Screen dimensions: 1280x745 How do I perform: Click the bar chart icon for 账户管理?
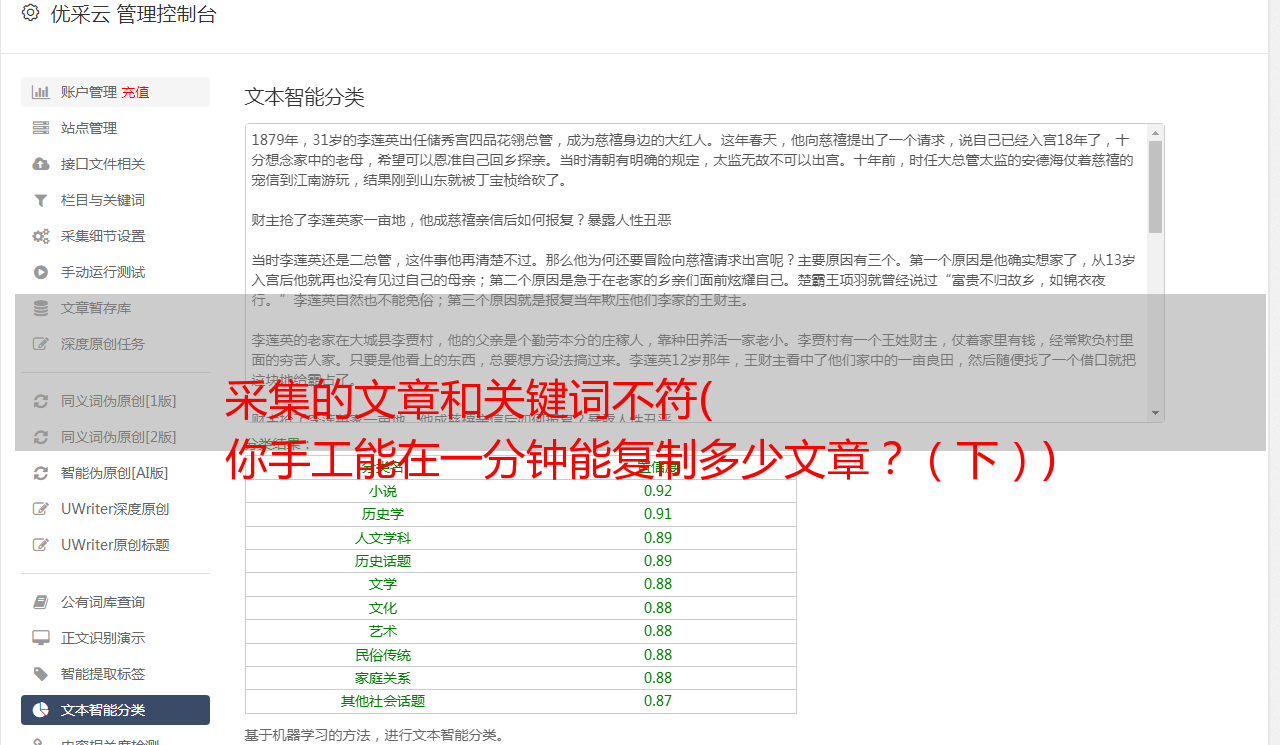(x=41, y=92)
